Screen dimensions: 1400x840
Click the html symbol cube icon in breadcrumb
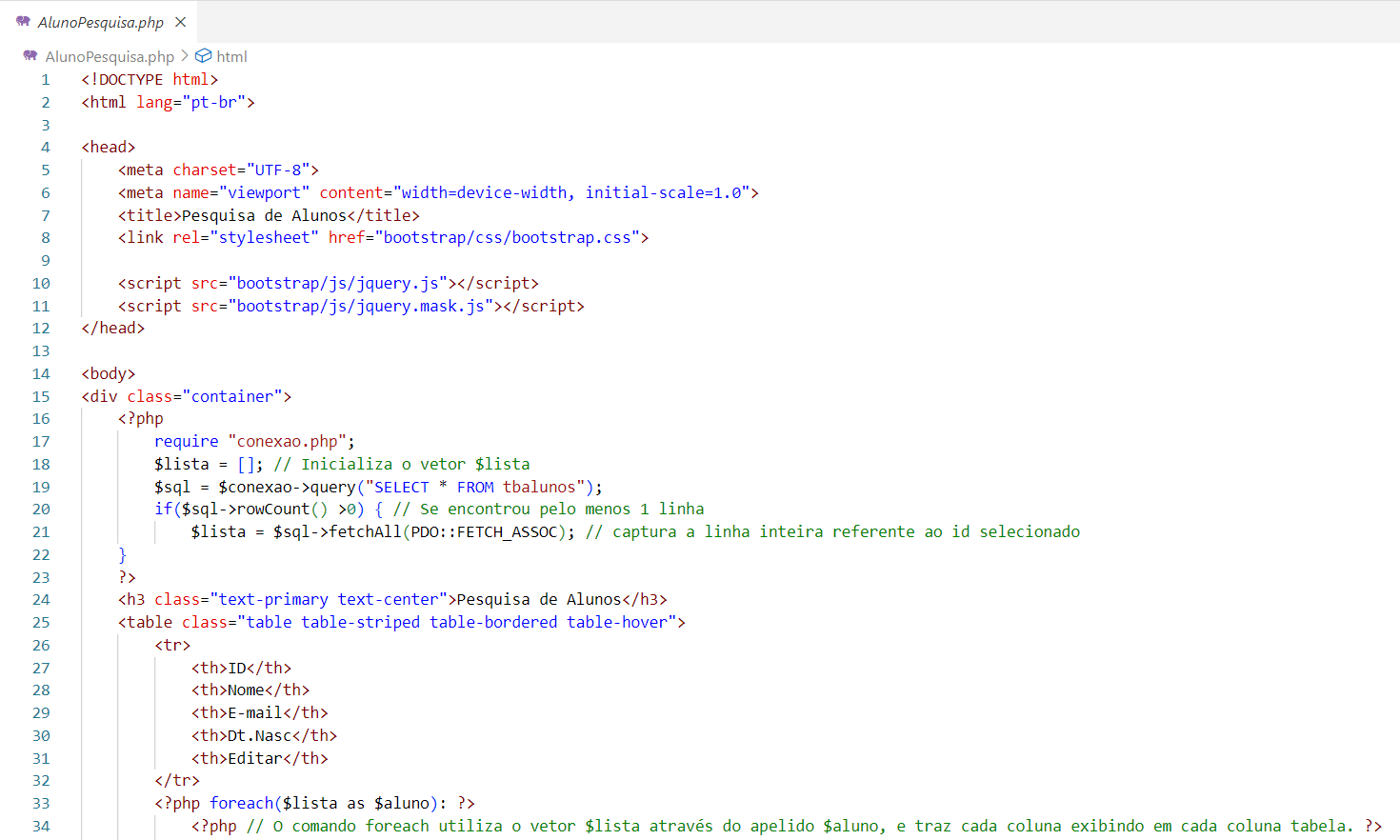pyautogui.click(x=203, y=56)
